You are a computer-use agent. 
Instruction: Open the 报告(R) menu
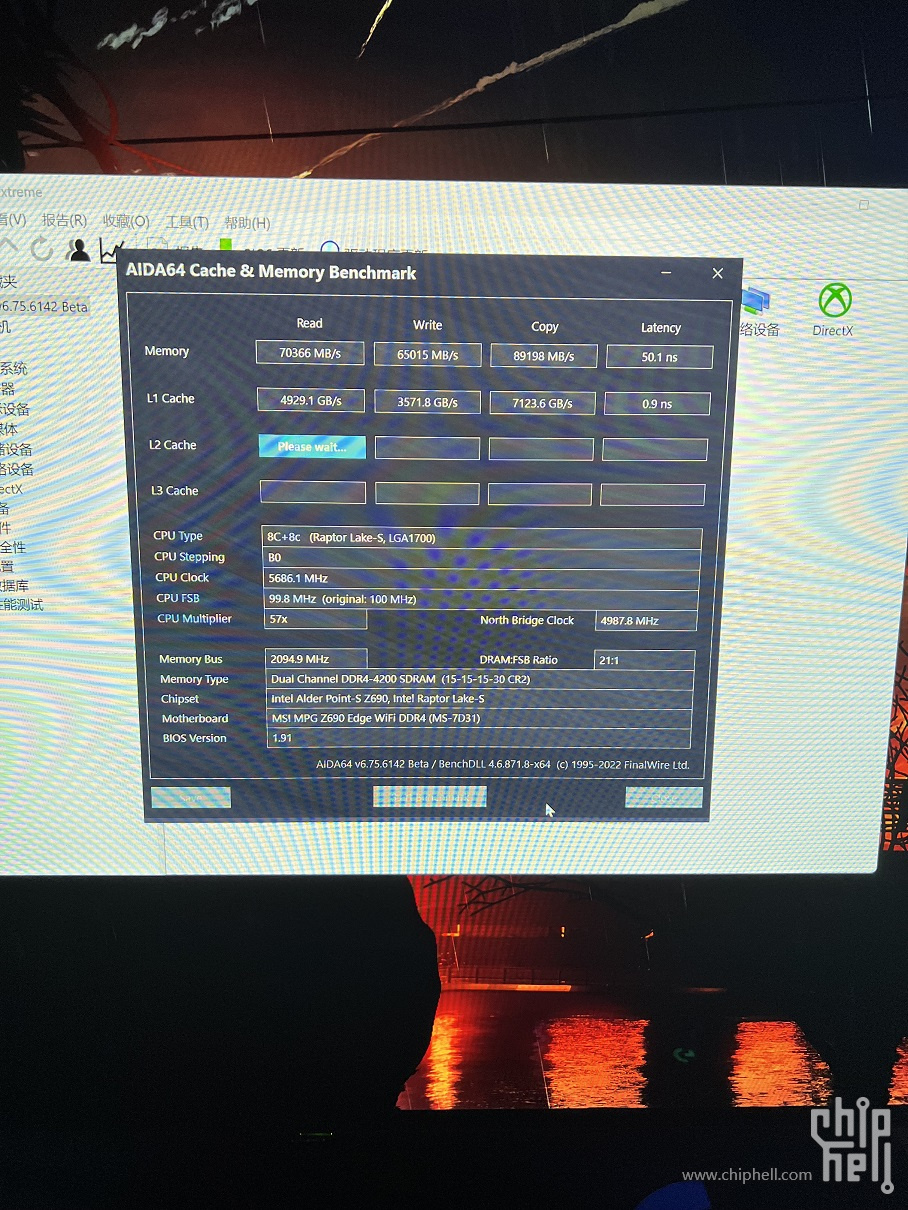(x=64, y=221)
